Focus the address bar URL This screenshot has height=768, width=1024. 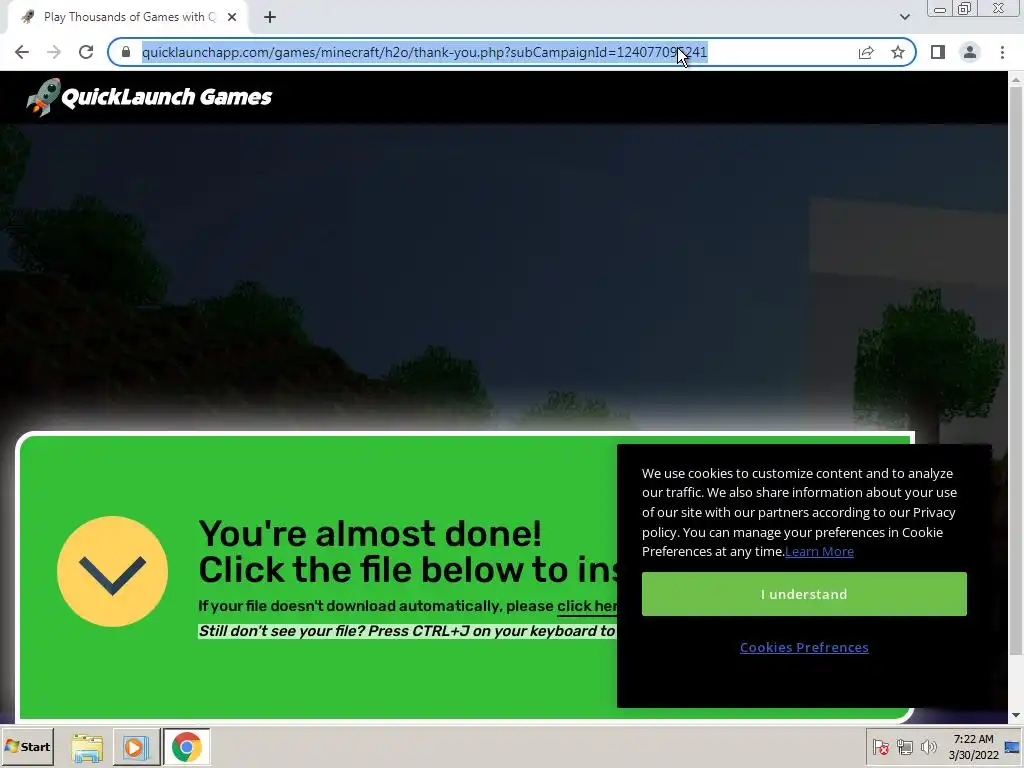[424, 52]
